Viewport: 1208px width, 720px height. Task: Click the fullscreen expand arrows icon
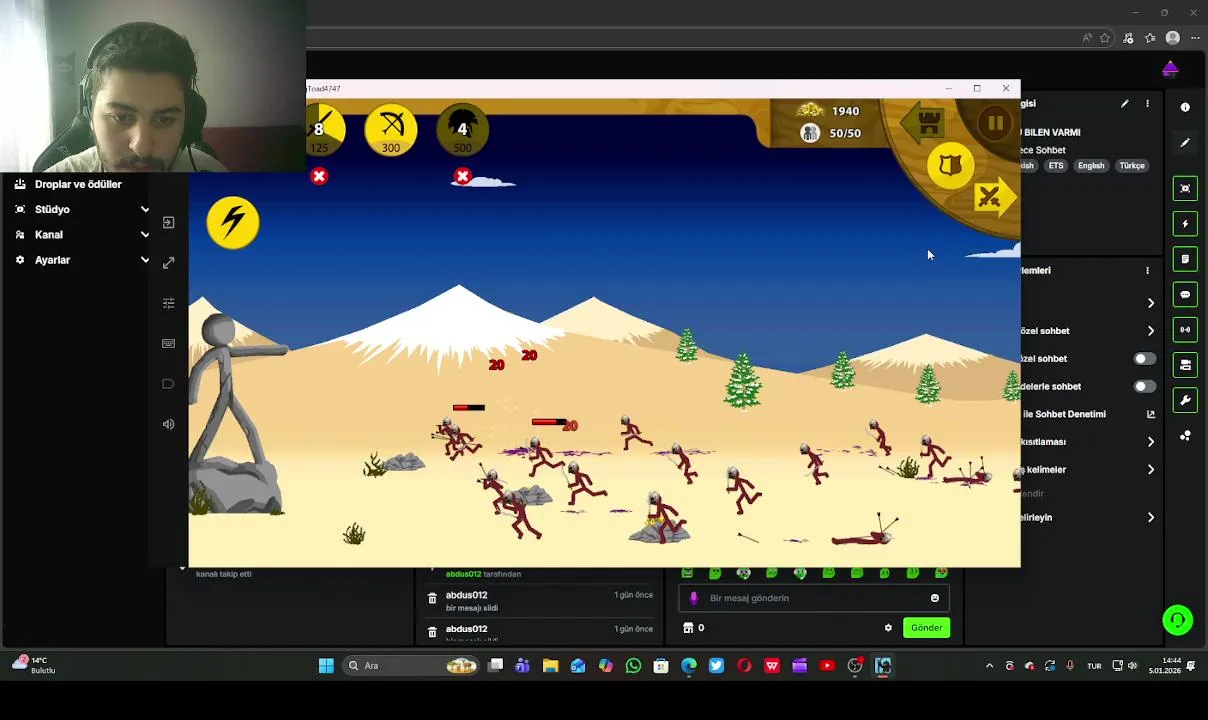(168, 262)
